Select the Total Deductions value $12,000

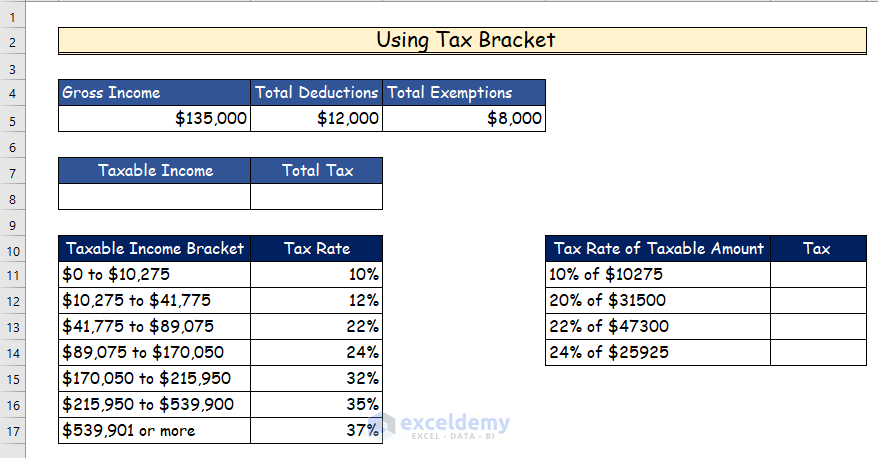coord(316,119)
